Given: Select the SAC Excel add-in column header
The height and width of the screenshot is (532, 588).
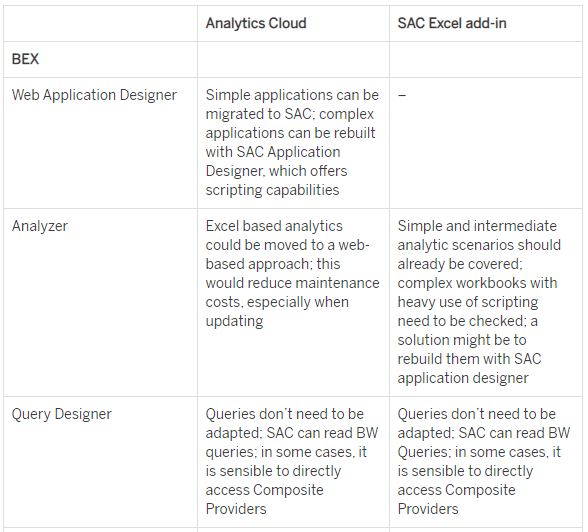Looking at the screenshot, I should coord(452,23).
